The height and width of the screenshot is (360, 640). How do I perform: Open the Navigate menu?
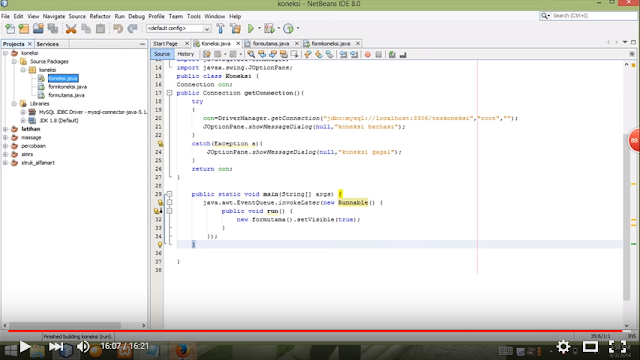tap(54, 16)
